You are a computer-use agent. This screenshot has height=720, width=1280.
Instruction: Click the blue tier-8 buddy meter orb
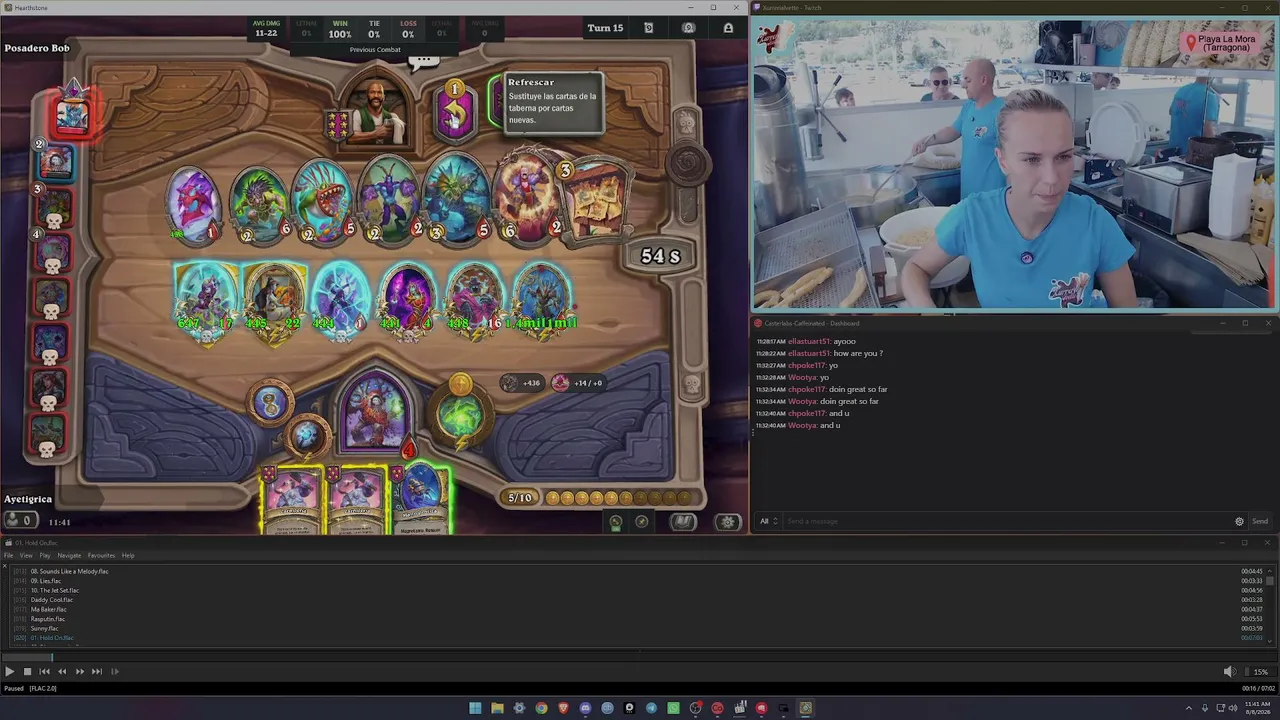269,403
